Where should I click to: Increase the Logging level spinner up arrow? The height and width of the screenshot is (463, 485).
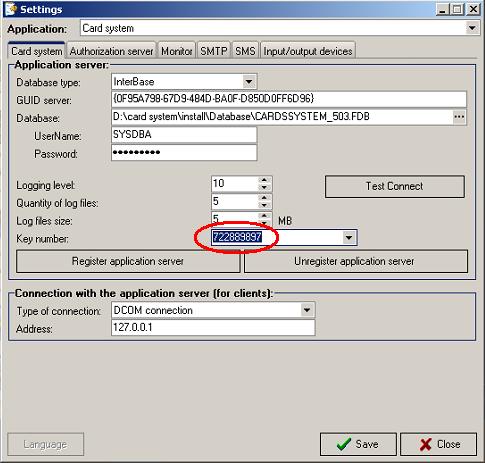tap(264, 180)
